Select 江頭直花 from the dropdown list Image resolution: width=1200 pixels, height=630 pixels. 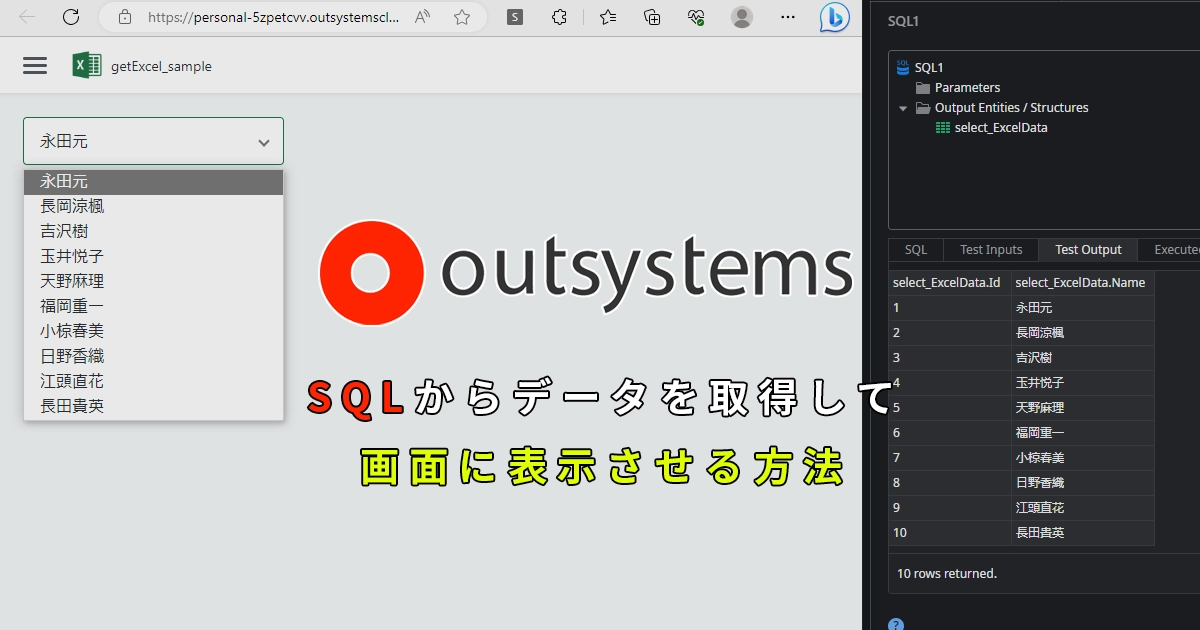154,382
